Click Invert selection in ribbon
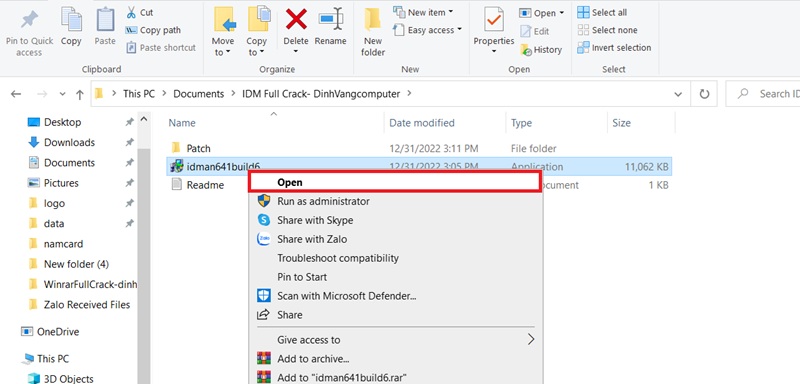800x384 pixels. point(614,47)
